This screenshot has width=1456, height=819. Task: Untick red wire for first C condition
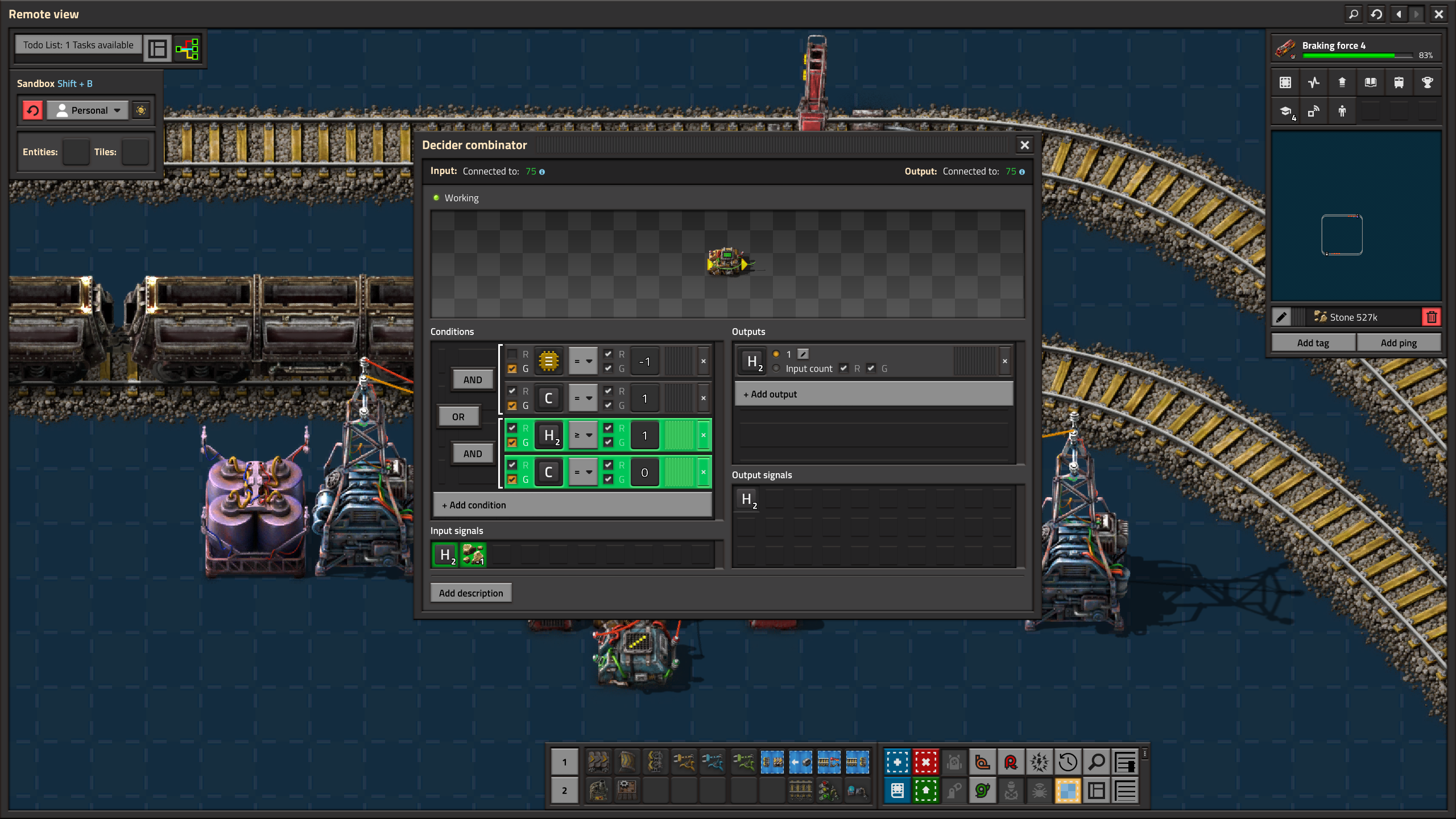(512, 391)
